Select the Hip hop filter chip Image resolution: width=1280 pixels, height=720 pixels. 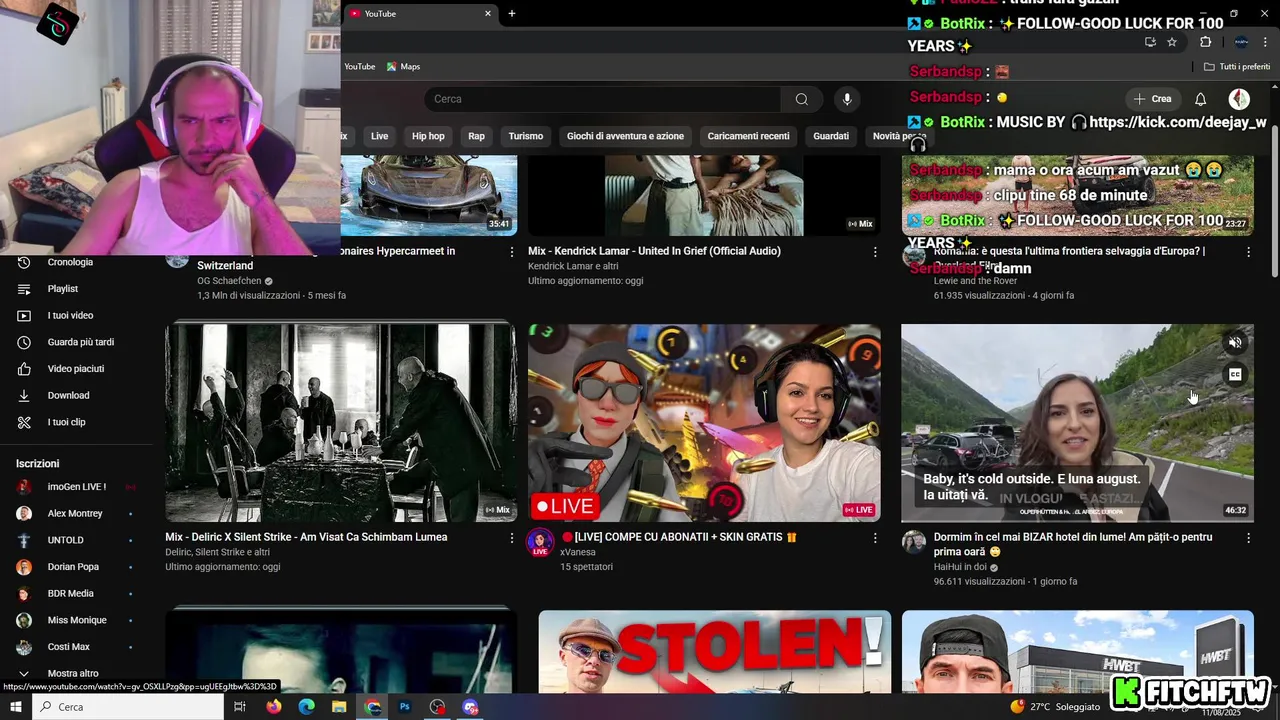(x=428, y=136)
